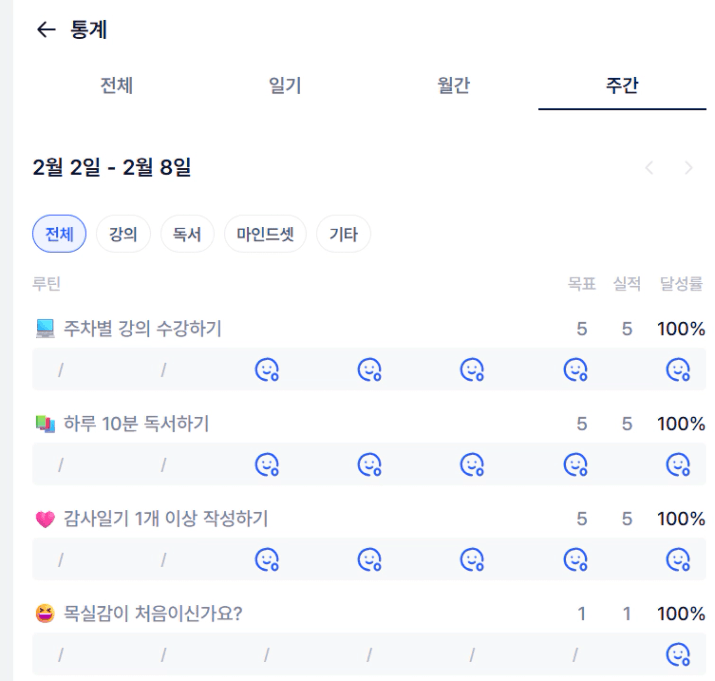
Task: Switch to the 일기 tab
Action: pos(285,86)
